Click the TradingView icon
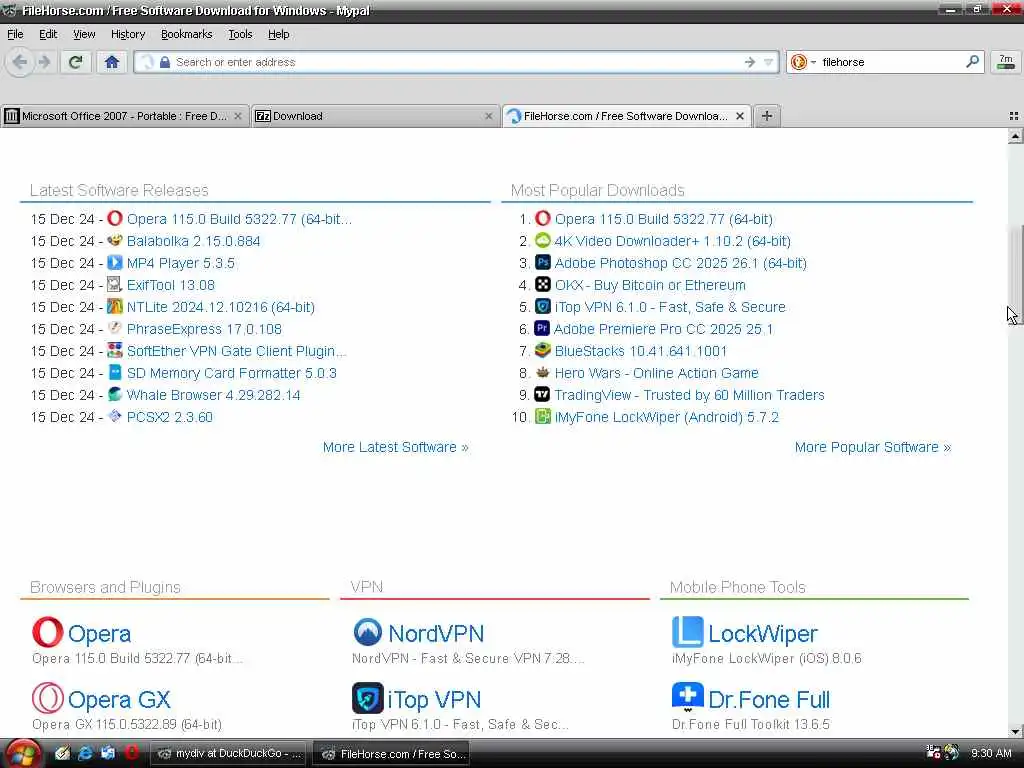The height and width of the screenshot is (768, 1024). 542,394
